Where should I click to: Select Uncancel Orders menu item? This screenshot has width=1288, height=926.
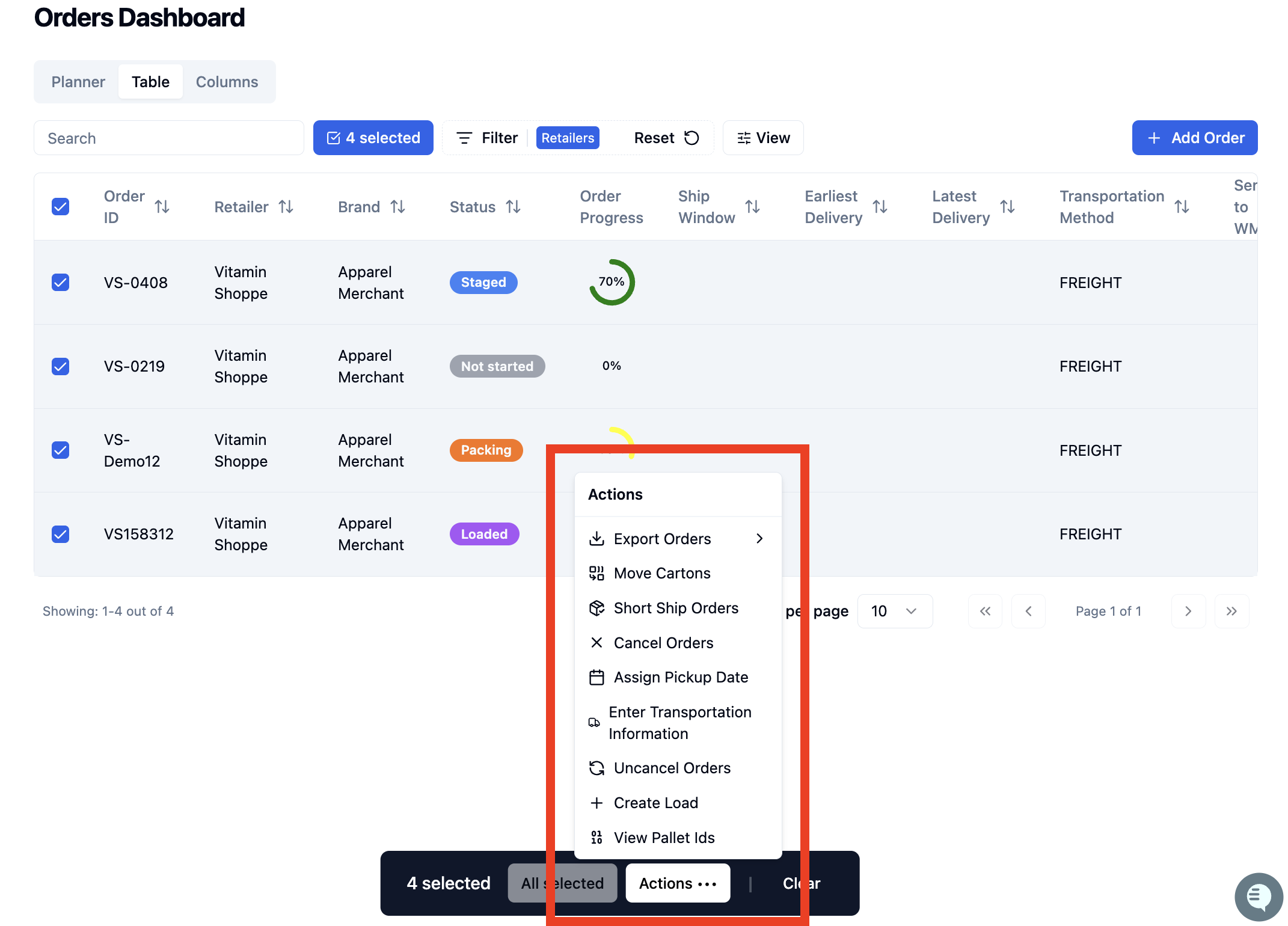(678, 768)
